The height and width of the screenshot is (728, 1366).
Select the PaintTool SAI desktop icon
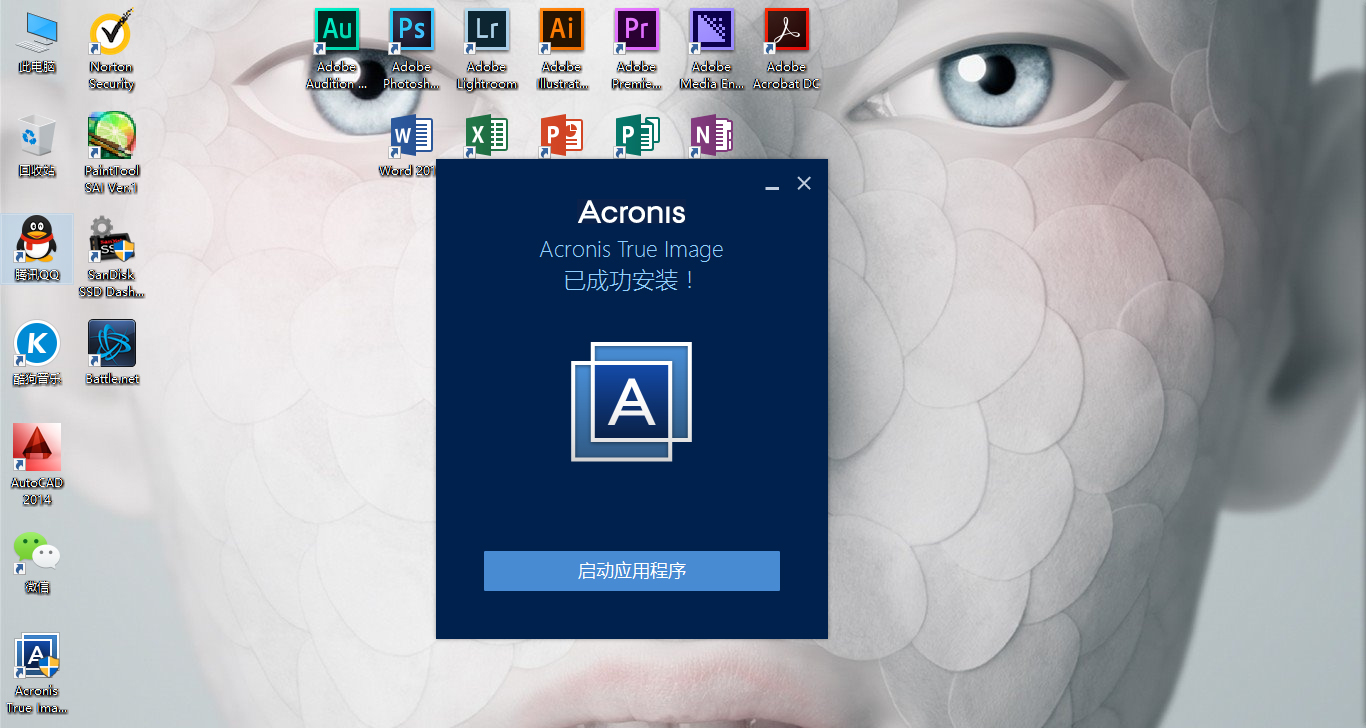coord(111,154)
